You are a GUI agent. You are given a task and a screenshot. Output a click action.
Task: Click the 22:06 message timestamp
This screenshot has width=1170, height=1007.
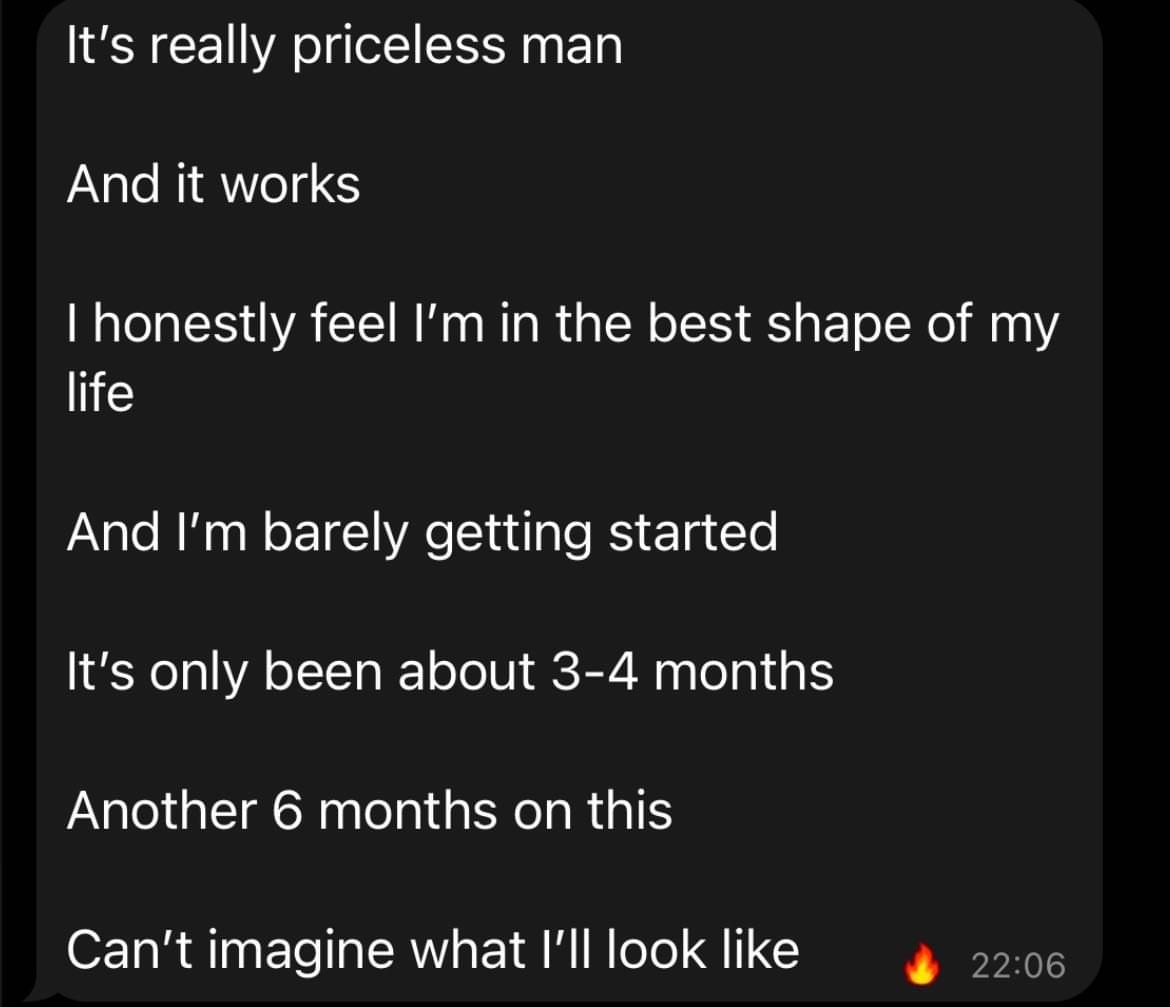[1018, 965]
